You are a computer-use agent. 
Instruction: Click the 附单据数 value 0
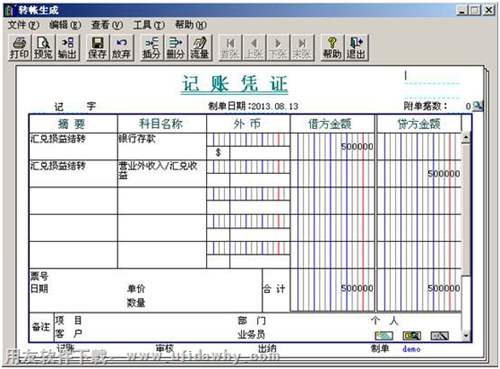468,106
